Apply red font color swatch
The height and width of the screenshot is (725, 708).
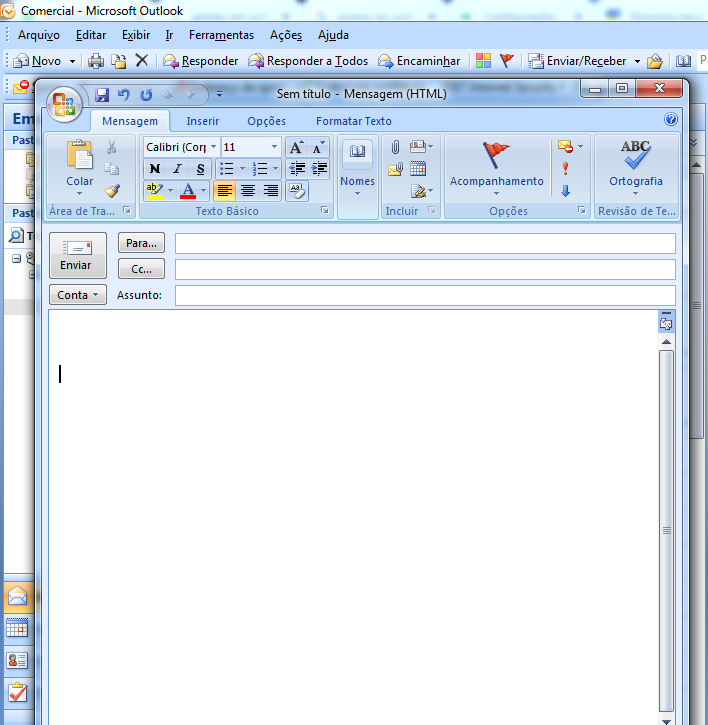188,190
